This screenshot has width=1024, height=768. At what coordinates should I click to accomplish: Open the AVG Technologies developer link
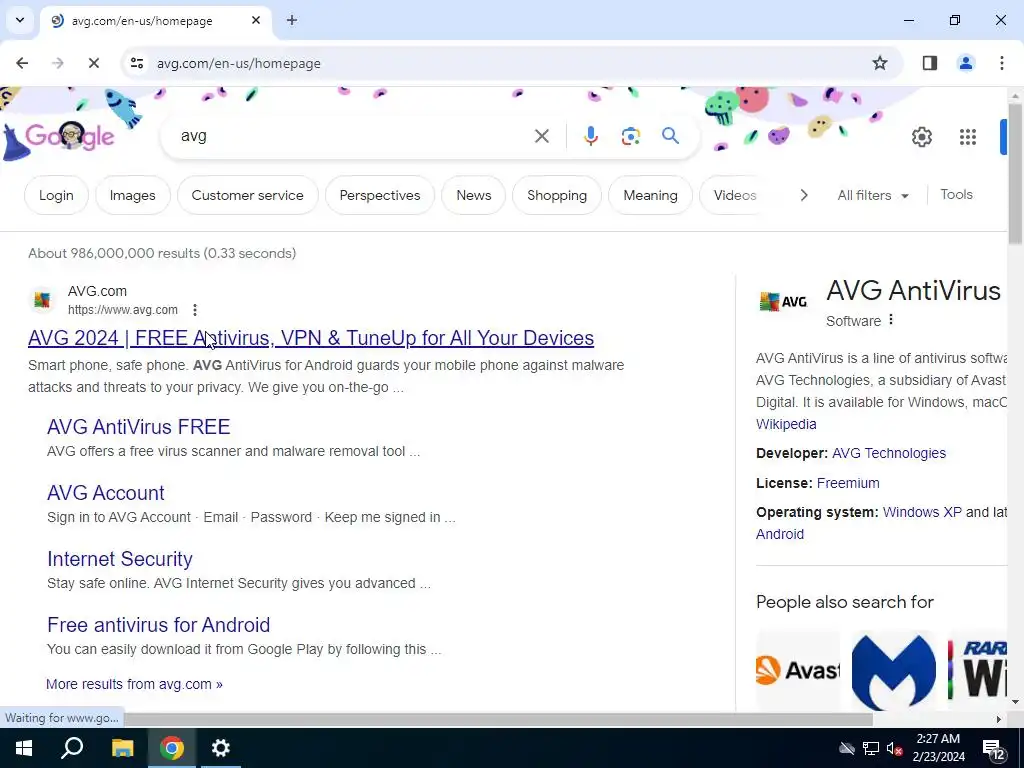pyautogui.click(x=889, y=453)
